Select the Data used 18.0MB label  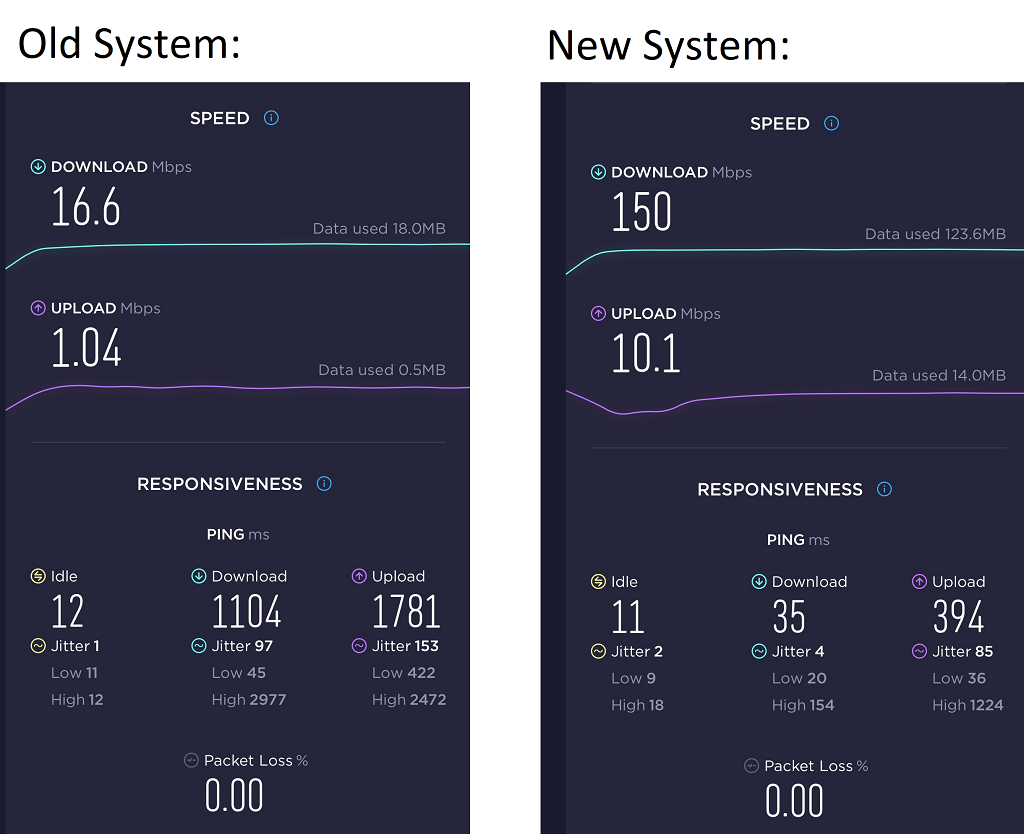[x=380, y=228]
